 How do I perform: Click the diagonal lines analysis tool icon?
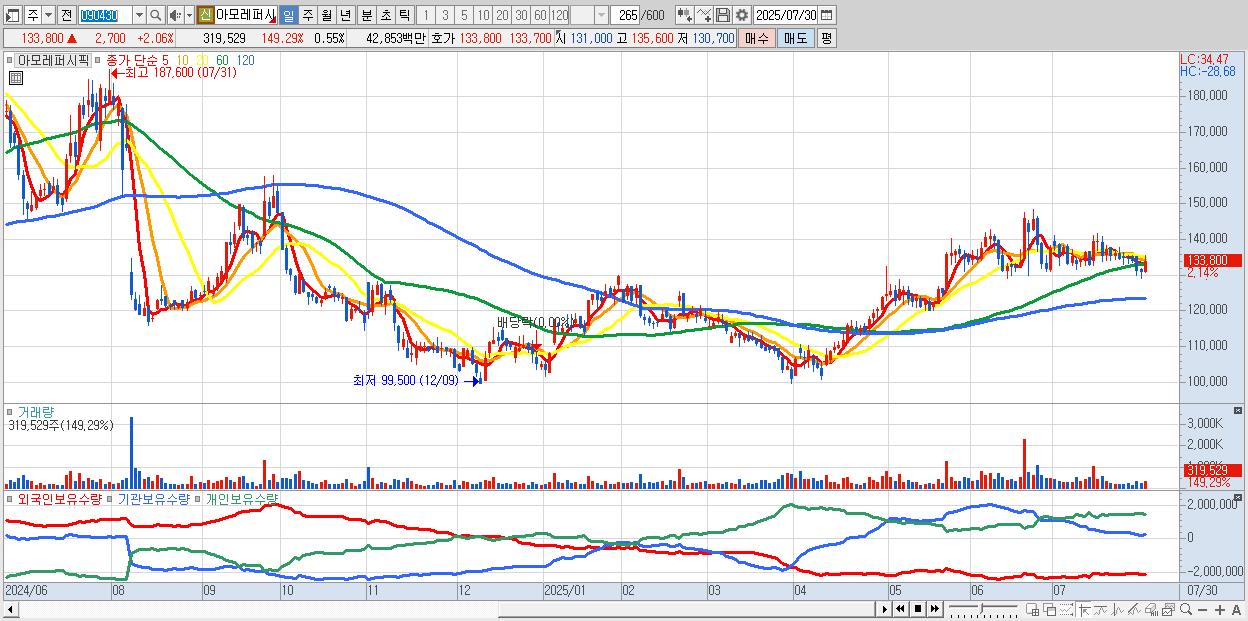(1134, 610)
